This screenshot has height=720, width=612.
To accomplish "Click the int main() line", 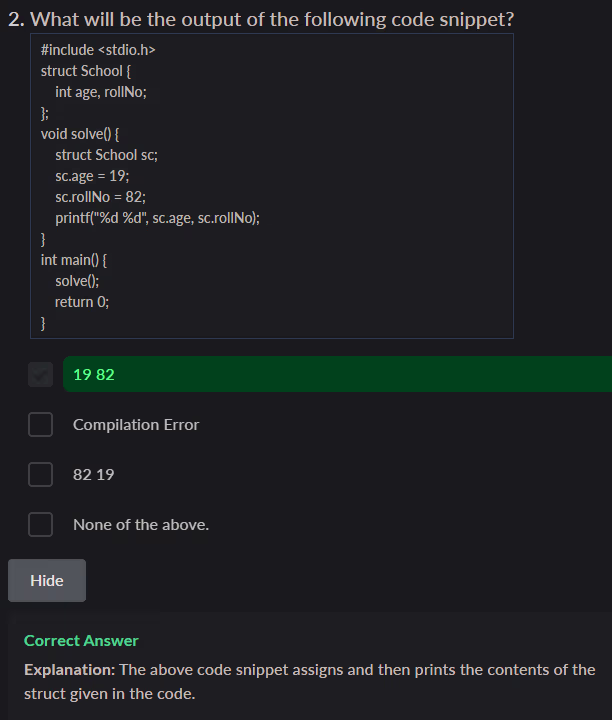I will [74, 259].
